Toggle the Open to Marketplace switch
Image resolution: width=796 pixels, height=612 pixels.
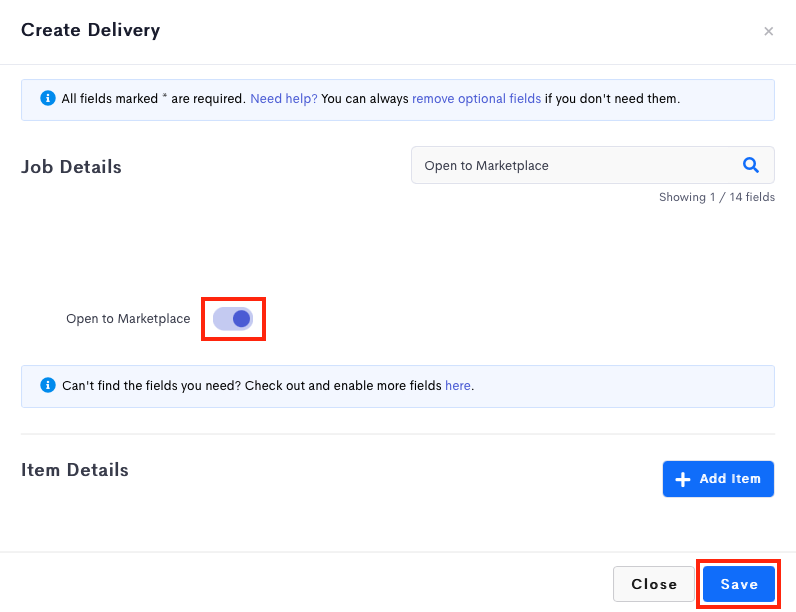pyautogui.click(x=233, y=319)
